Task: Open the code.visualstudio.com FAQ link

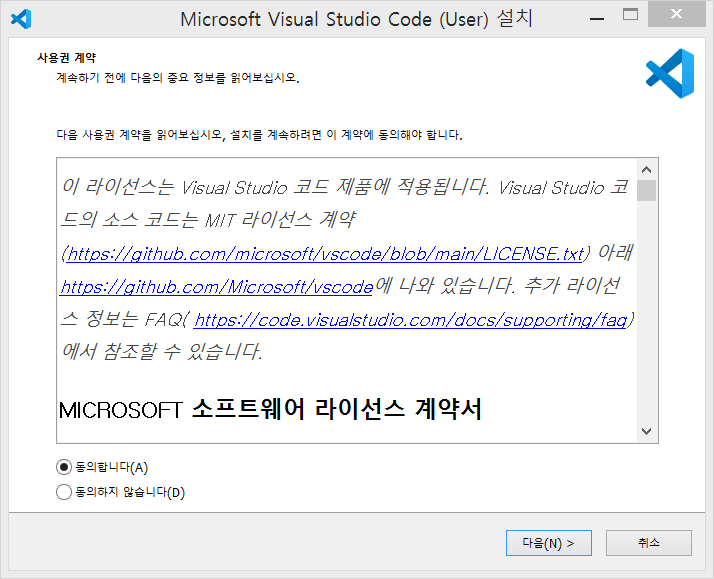Action: (410, 320)
